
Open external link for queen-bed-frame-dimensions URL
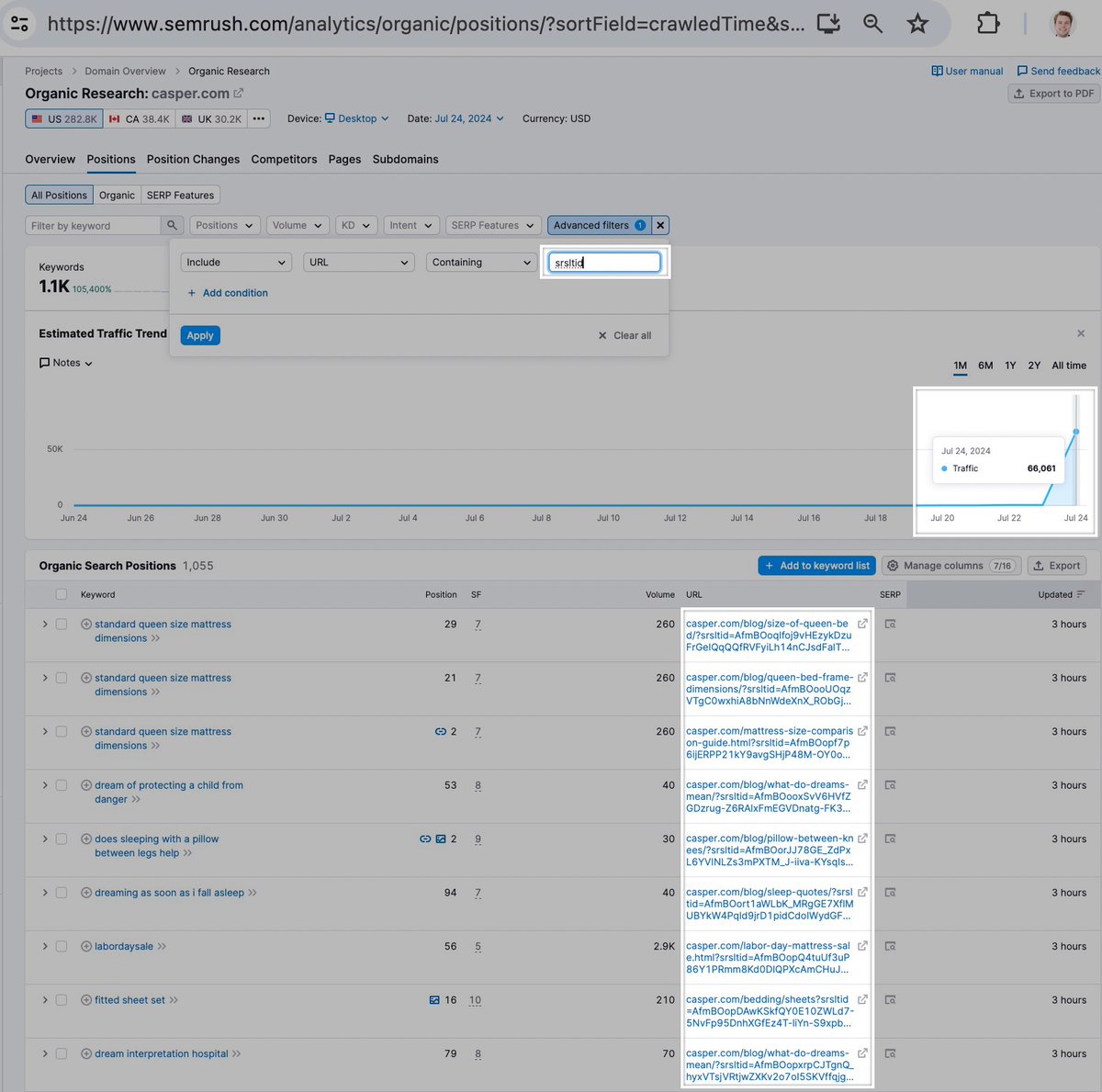click(862, 677)
